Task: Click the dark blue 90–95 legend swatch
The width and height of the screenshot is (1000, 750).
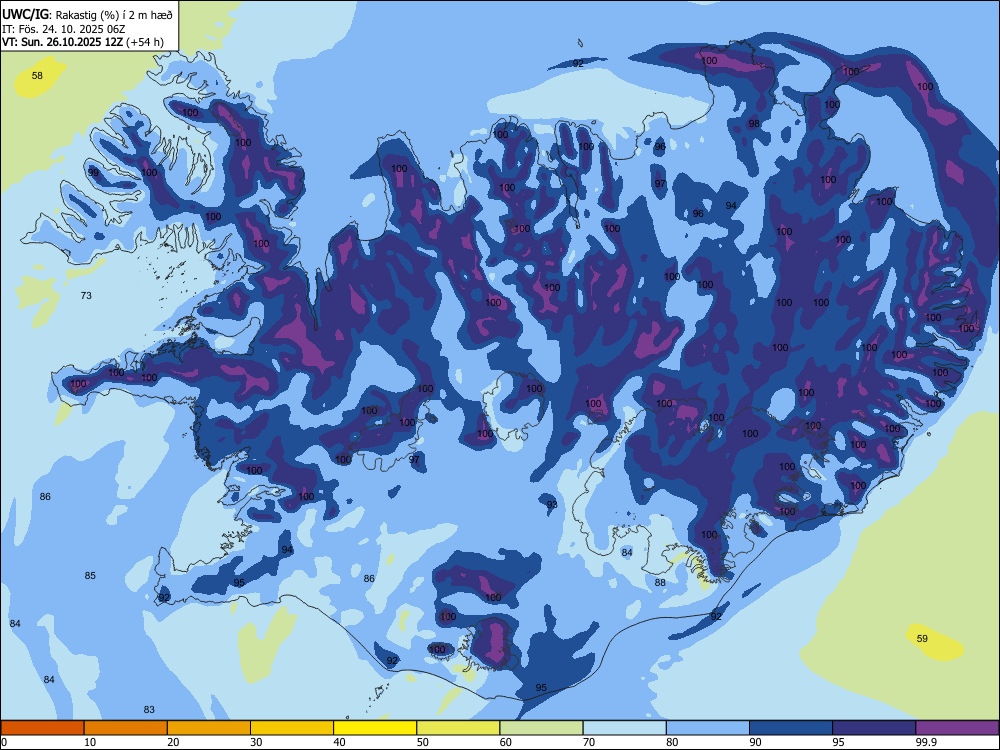Action: (x=791, y=728)
